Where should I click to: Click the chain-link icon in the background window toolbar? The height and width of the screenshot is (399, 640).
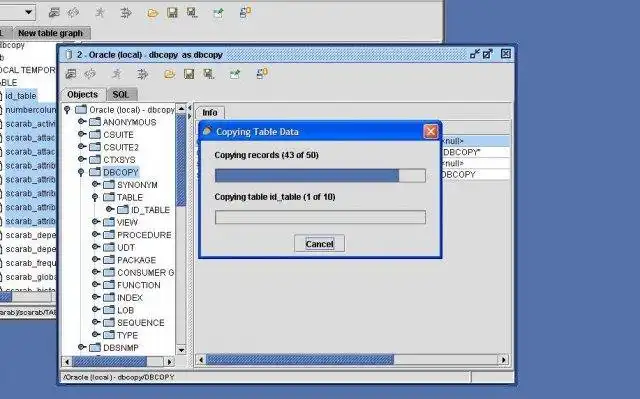(73, 13)
